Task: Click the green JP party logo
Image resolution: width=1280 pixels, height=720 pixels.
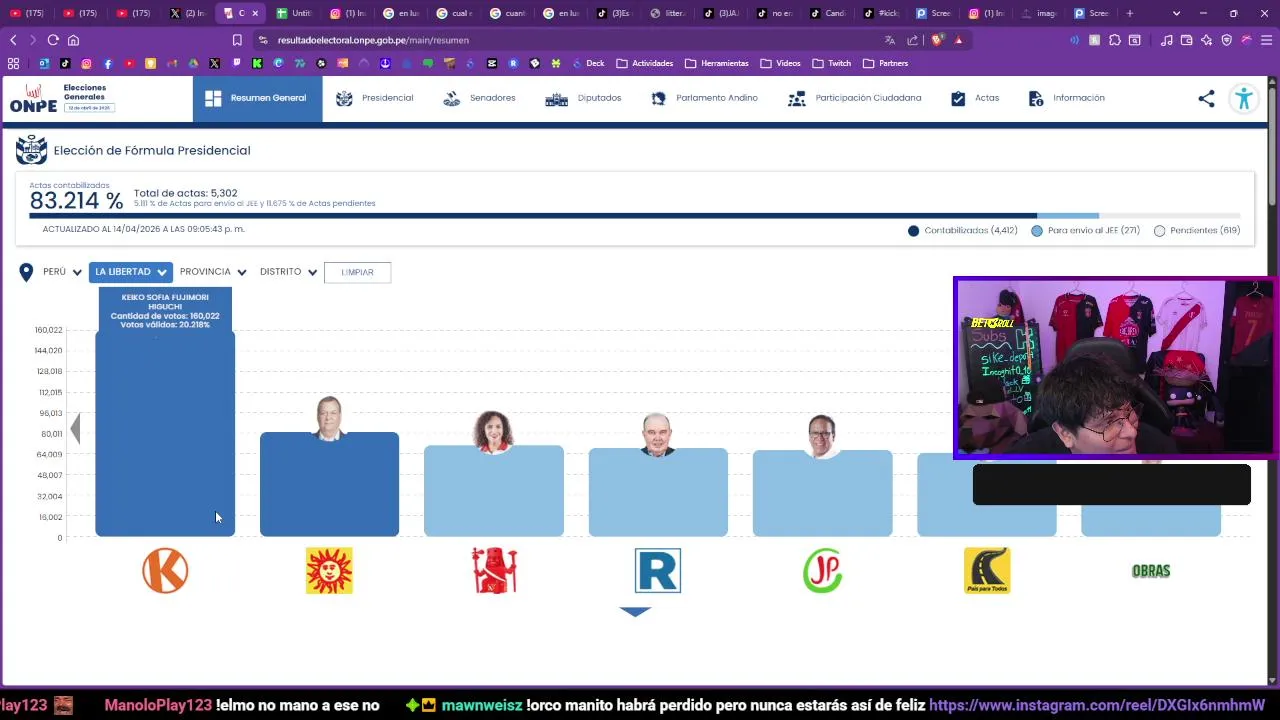Action: click(x=822, y=571)
